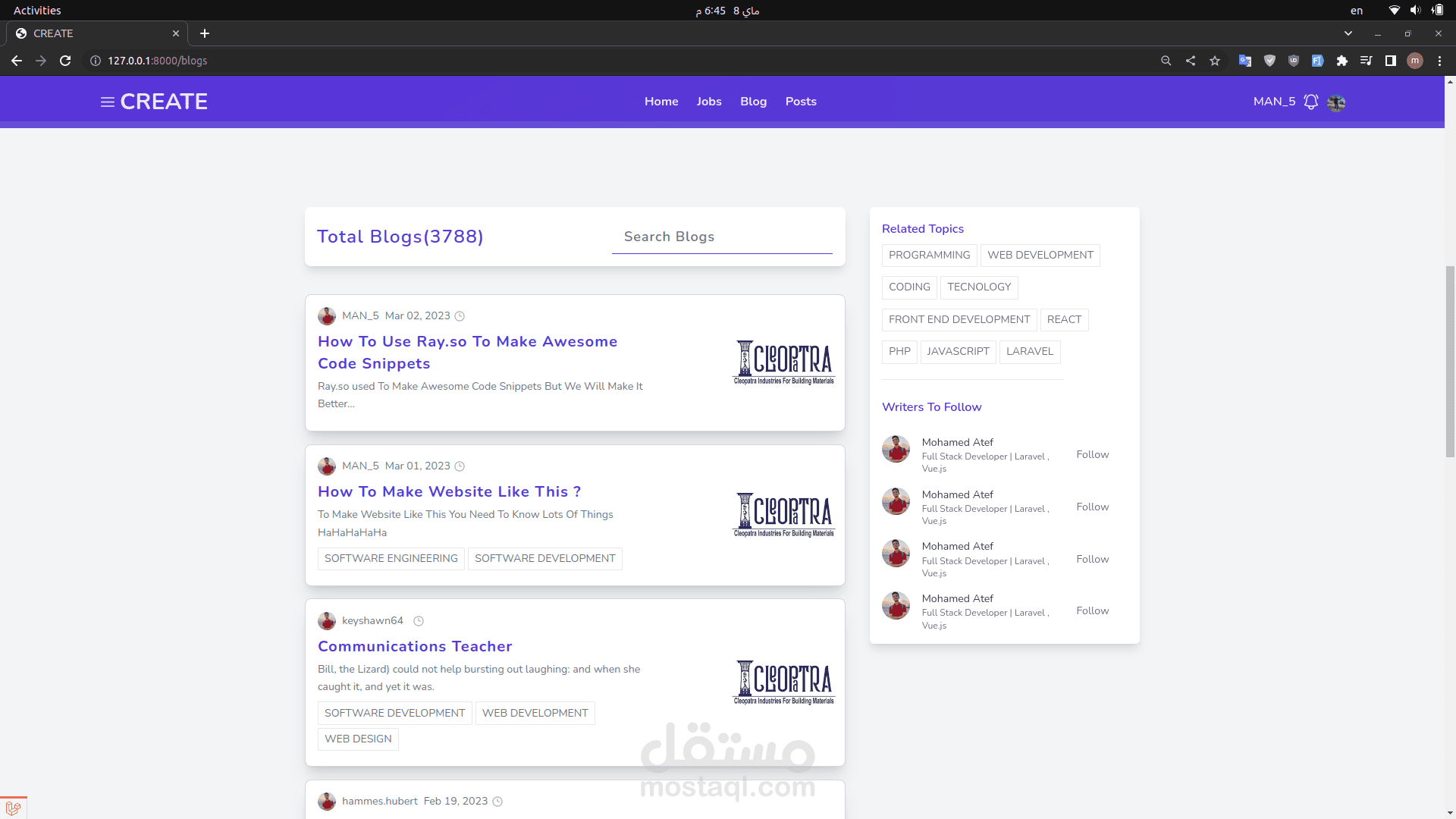Screen dimensions: 1456x819
Task: Click the Google Translate extension icon
Action: click(x=1244, y=61)
